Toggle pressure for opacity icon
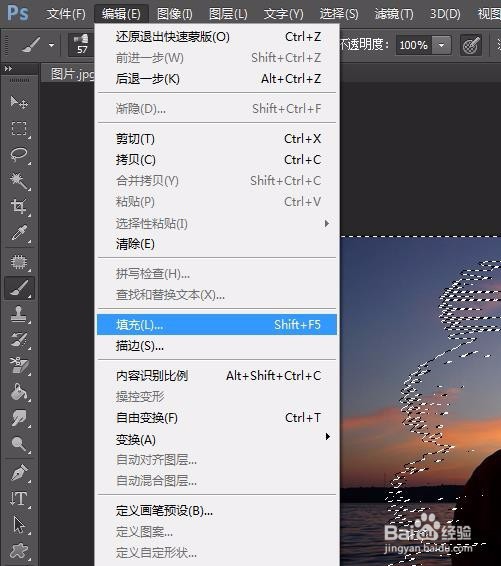The height and width of the screenshot is (566, 501). coord(471,45)
